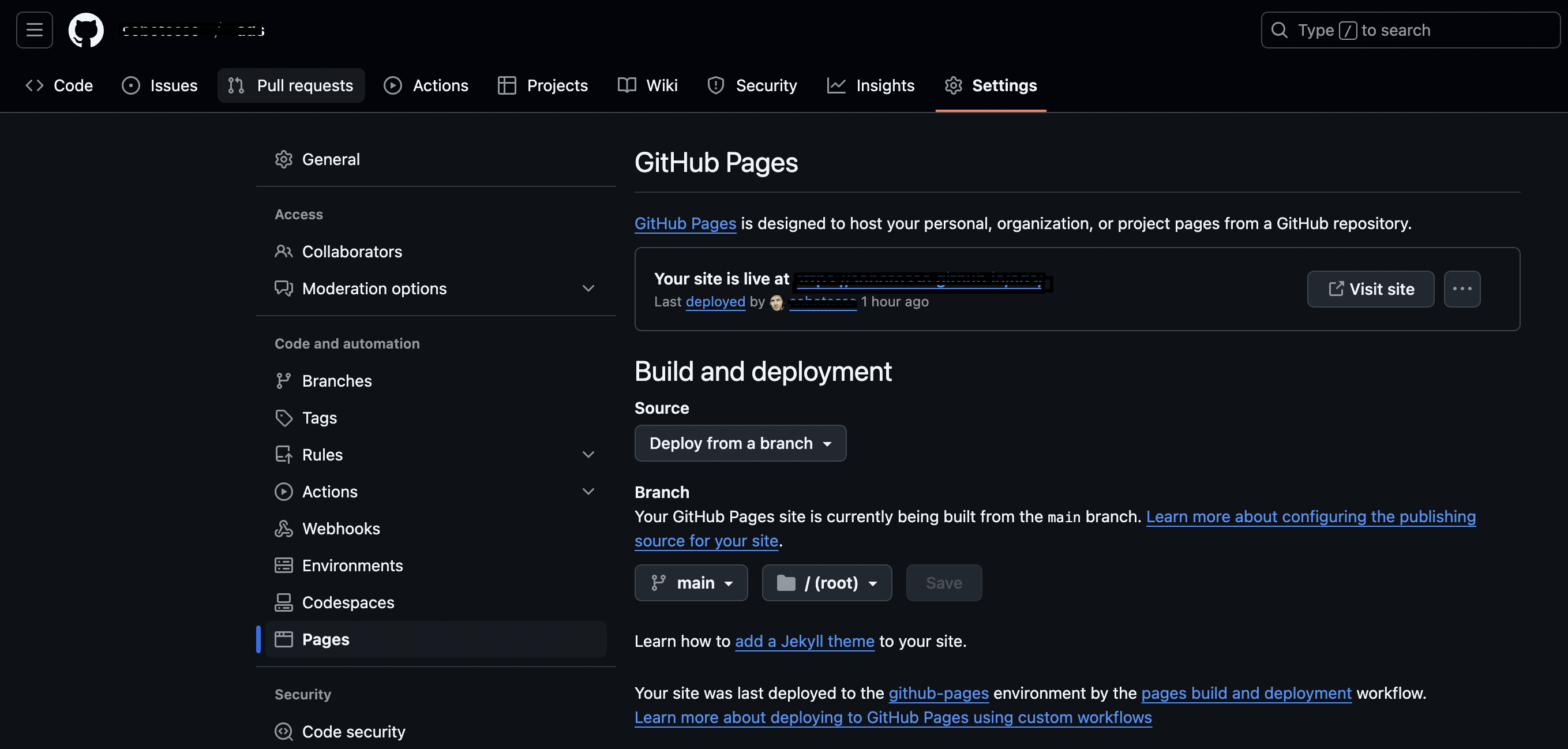
Task: Select Pages in the sidebar
Action: (436, 639)
